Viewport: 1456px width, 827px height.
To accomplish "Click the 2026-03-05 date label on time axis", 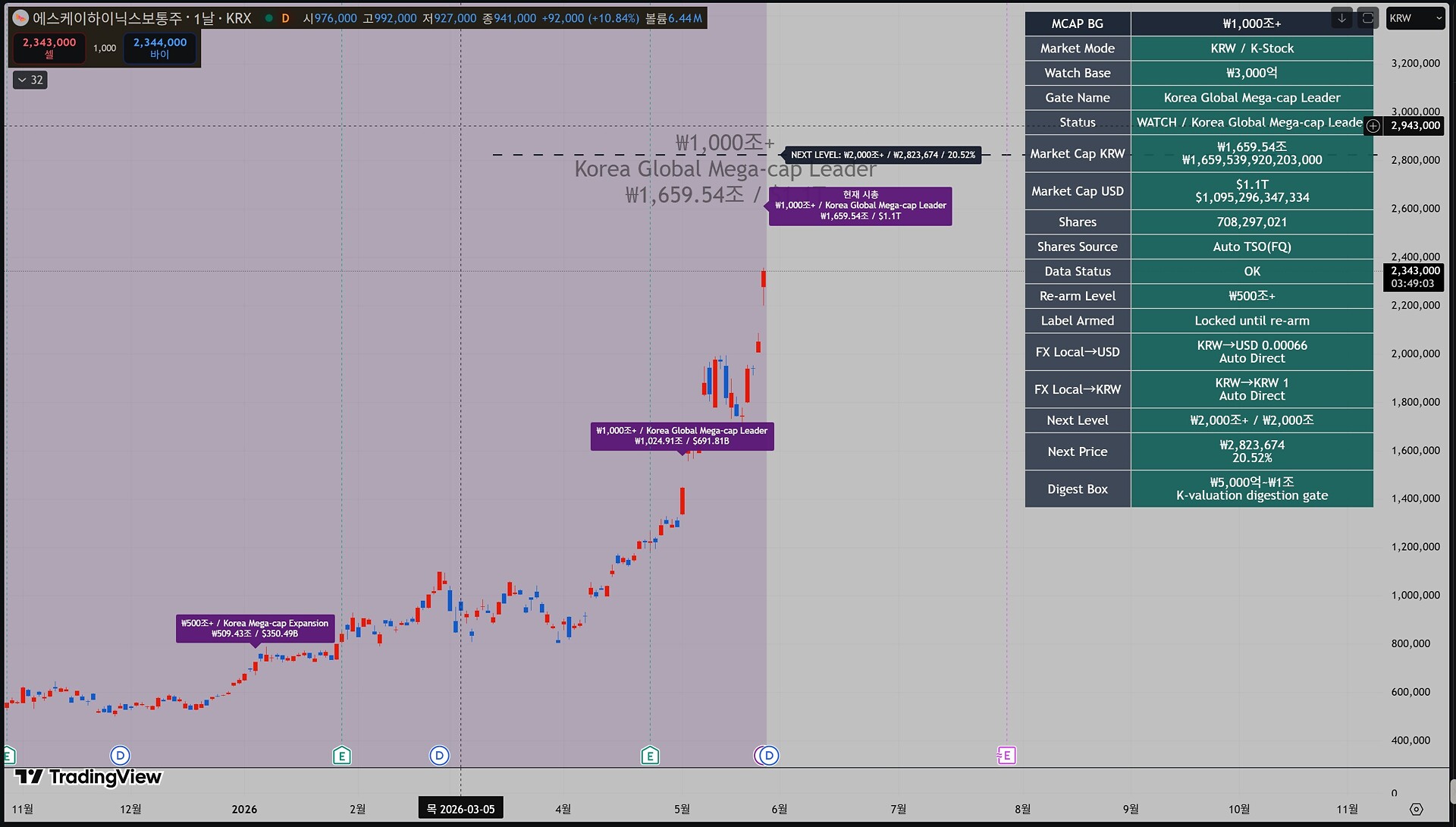I will tap(460, 809).
